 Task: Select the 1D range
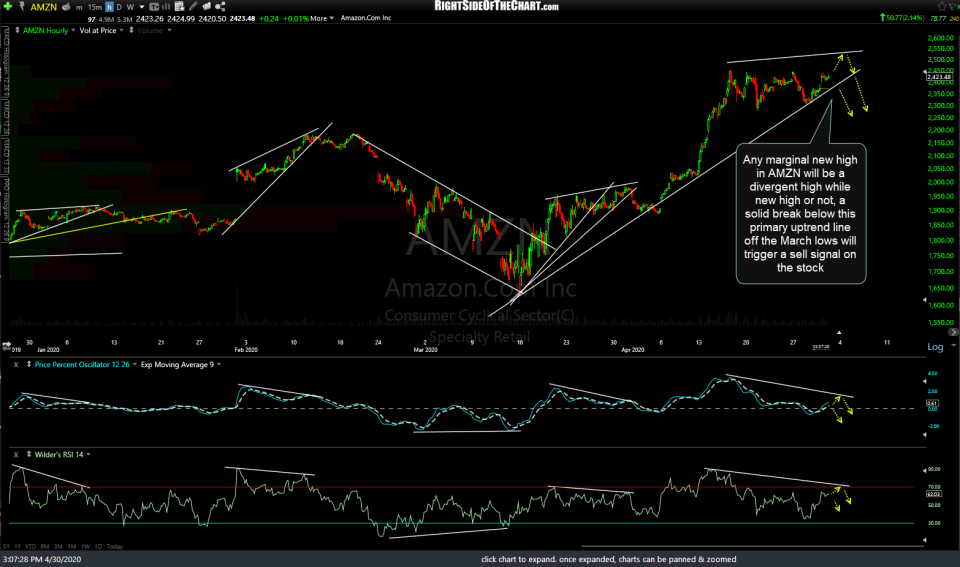point(98,546)
